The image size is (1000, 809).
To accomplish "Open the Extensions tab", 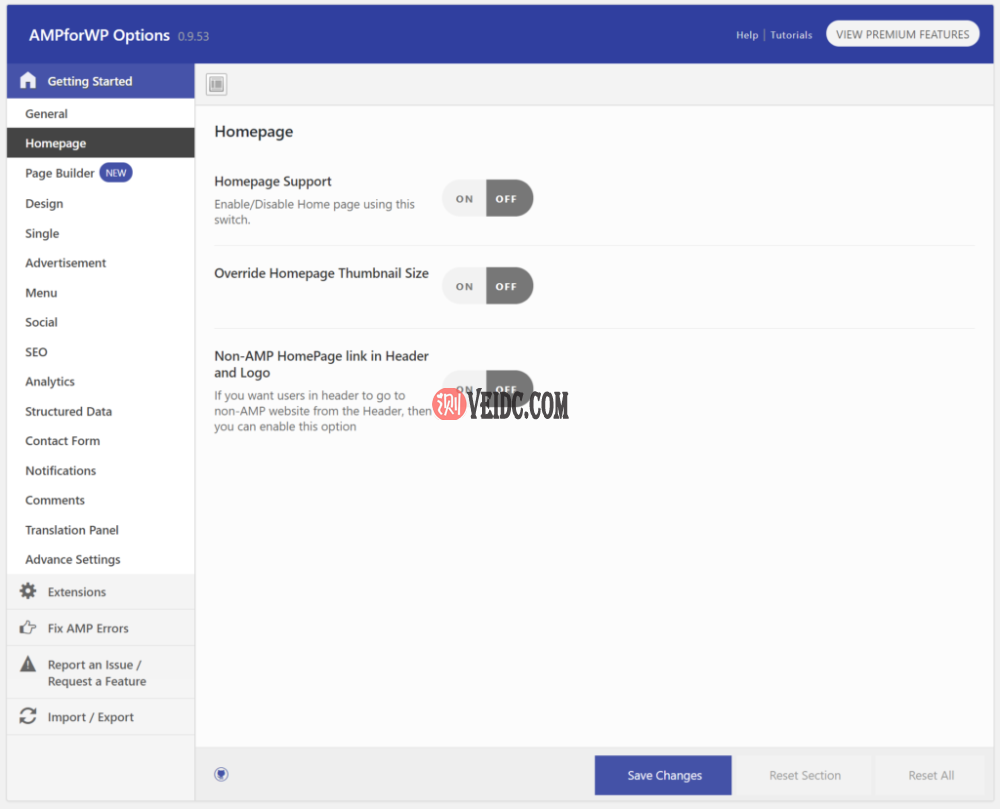I will [101, 592].
